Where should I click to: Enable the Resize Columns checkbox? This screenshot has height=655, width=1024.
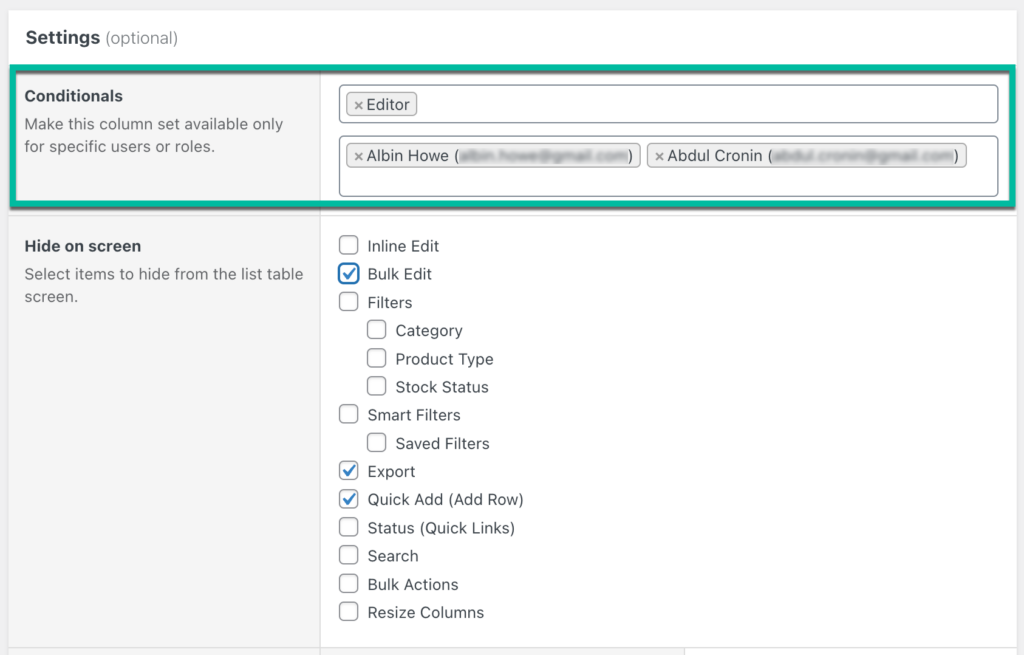tap(348, 611)
